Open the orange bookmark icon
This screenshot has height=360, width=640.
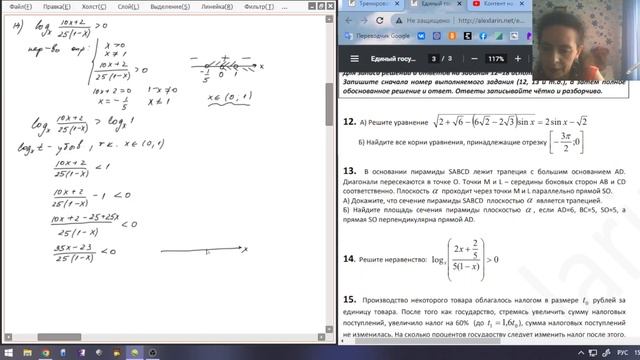coord(452,36)
